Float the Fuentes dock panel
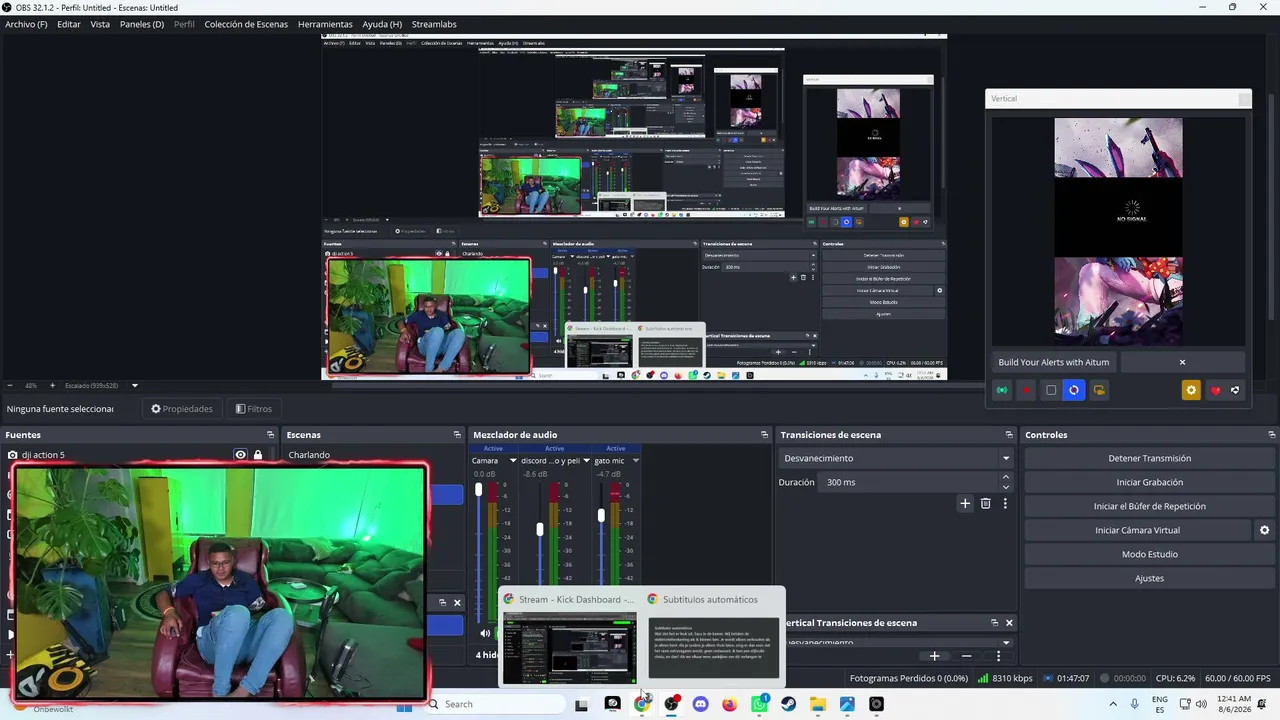1280x720 pixels. [x=270, y=435]
